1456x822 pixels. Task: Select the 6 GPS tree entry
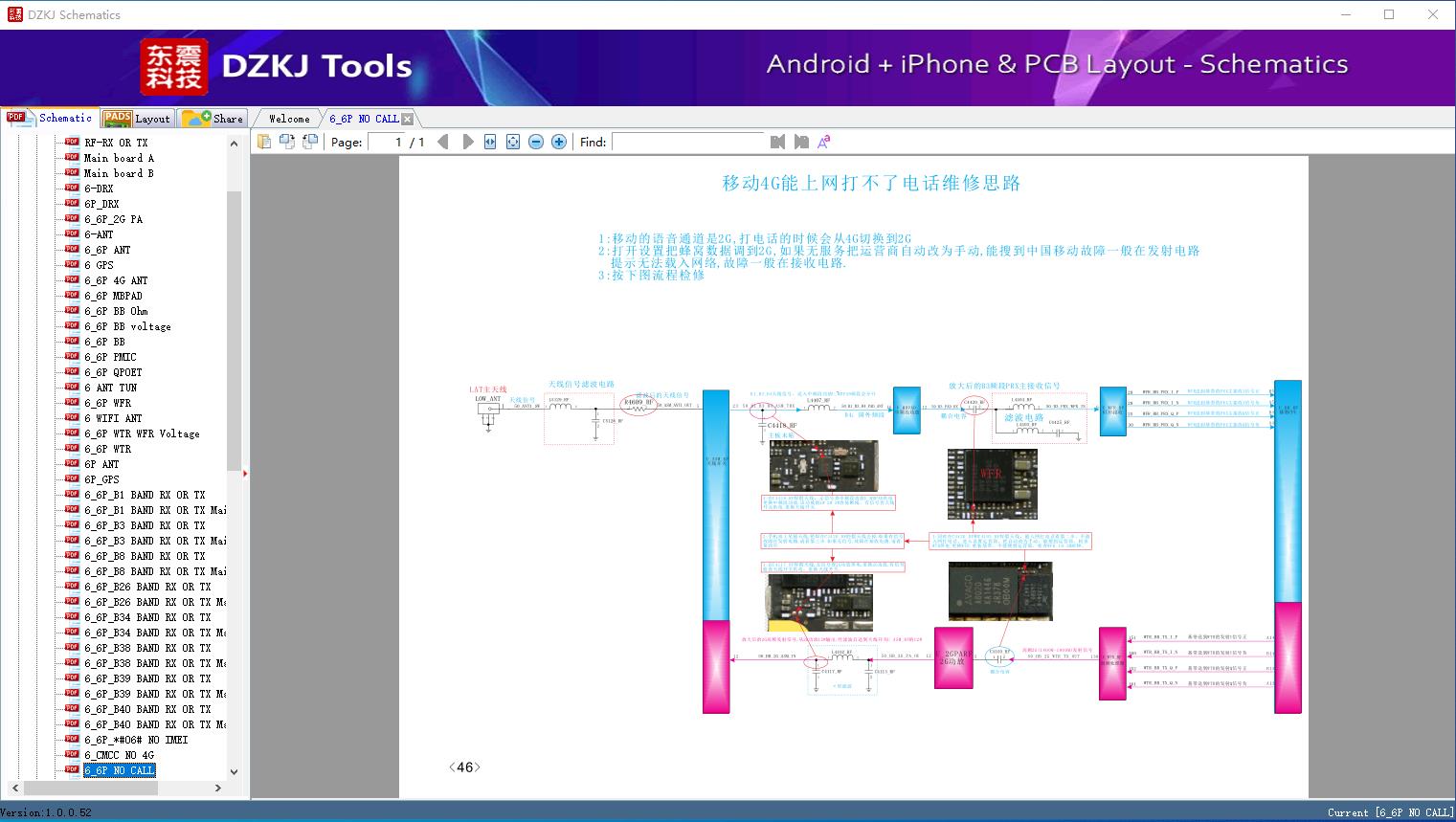(x=99, y=265)
